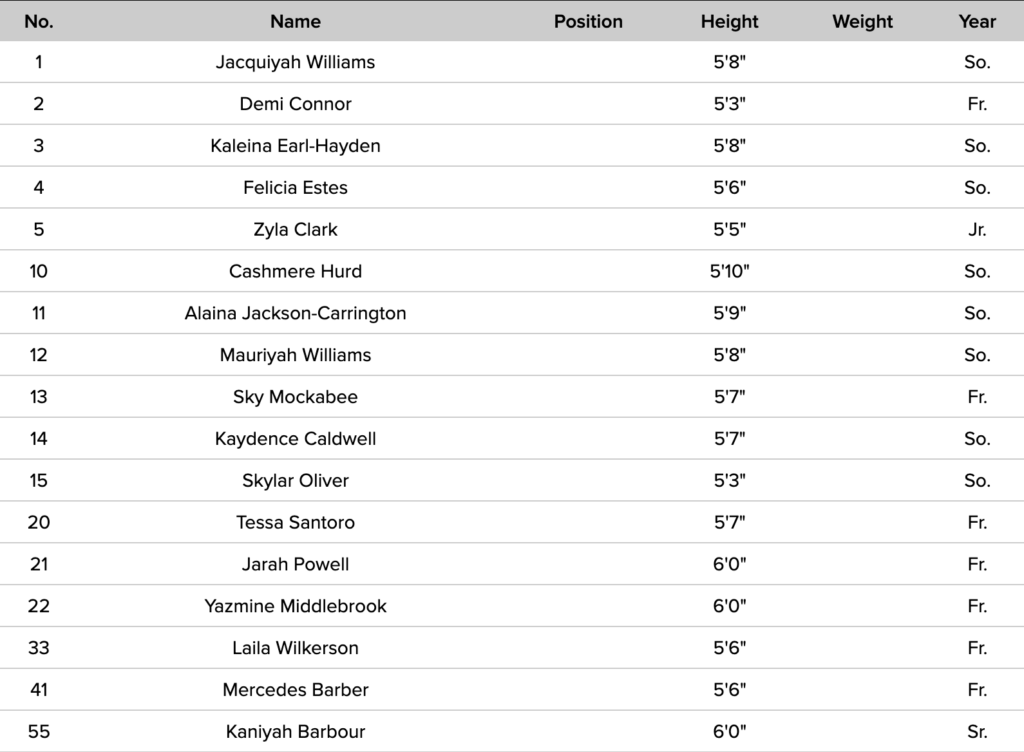The image size is (1024, 752).
Task: Select the Height column header
Action: coord(729,21)
